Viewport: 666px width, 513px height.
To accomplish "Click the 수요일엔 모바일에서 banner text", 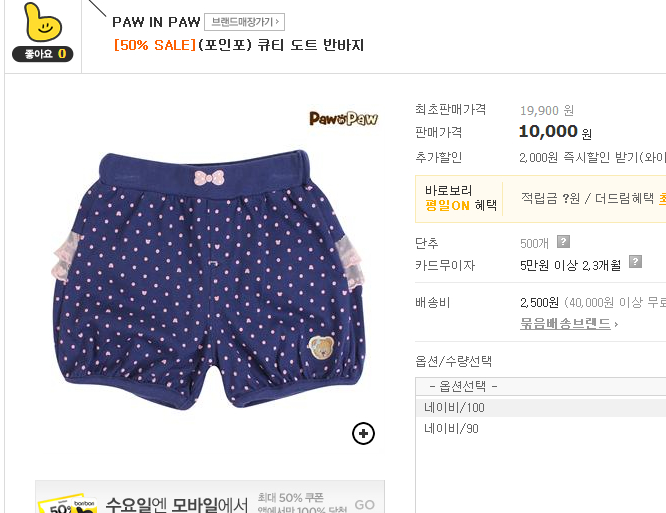I will pyautogui.click(x=176, y=505).
